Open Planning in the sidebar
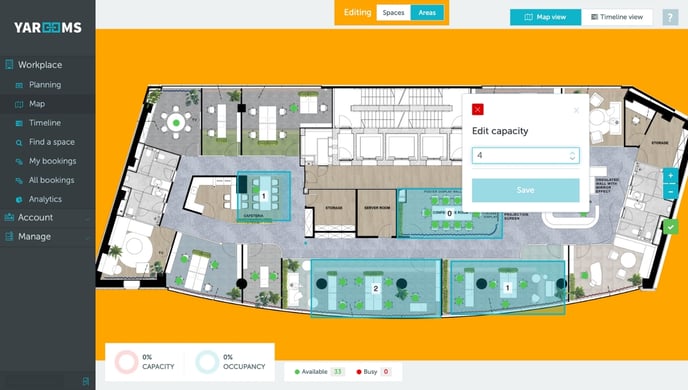The width and height of the screenshot is (688, 390). coord(45,85)
